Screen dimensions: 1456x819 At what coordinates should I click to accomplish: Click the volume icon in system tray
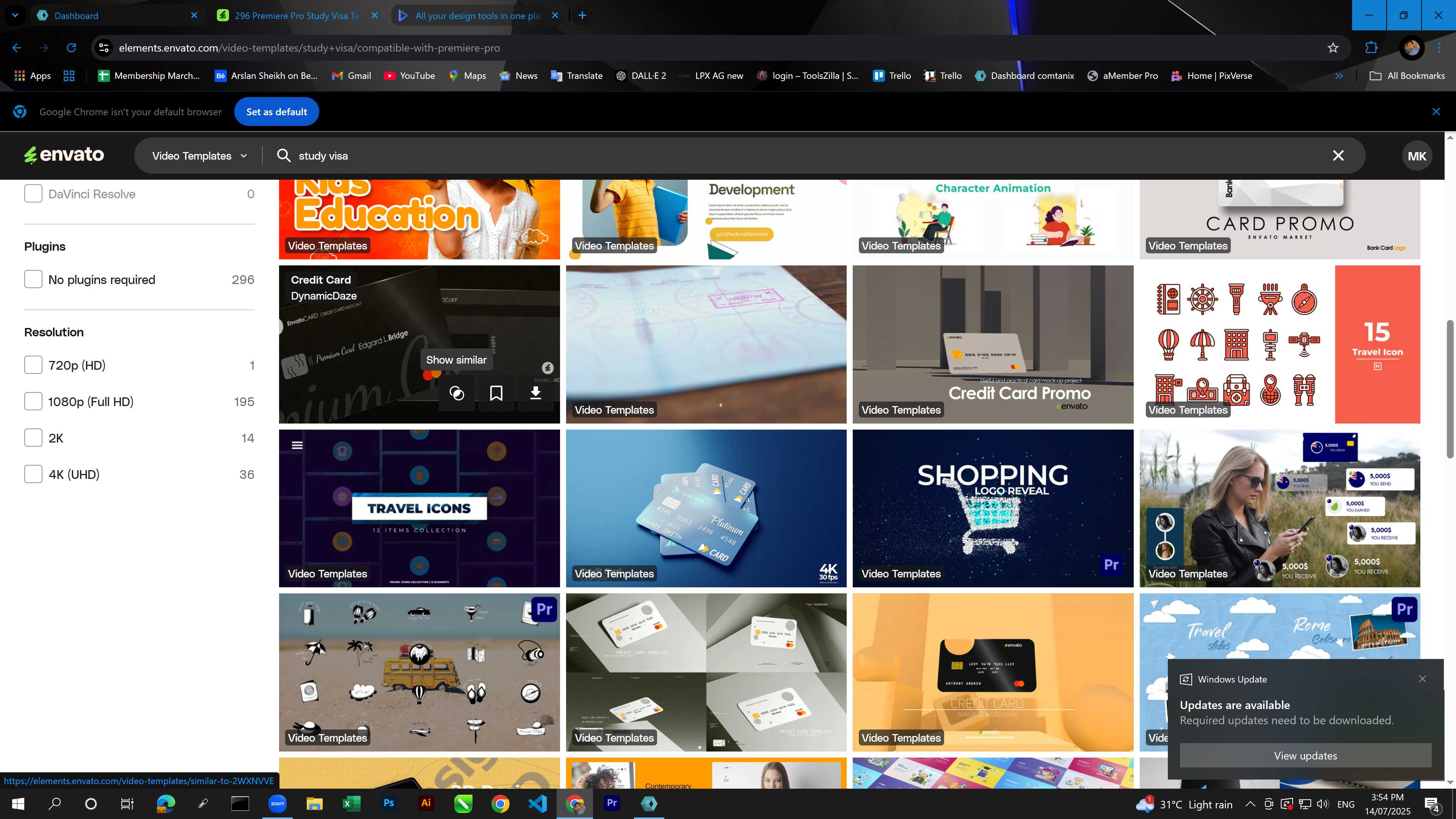coord(1322,804)
